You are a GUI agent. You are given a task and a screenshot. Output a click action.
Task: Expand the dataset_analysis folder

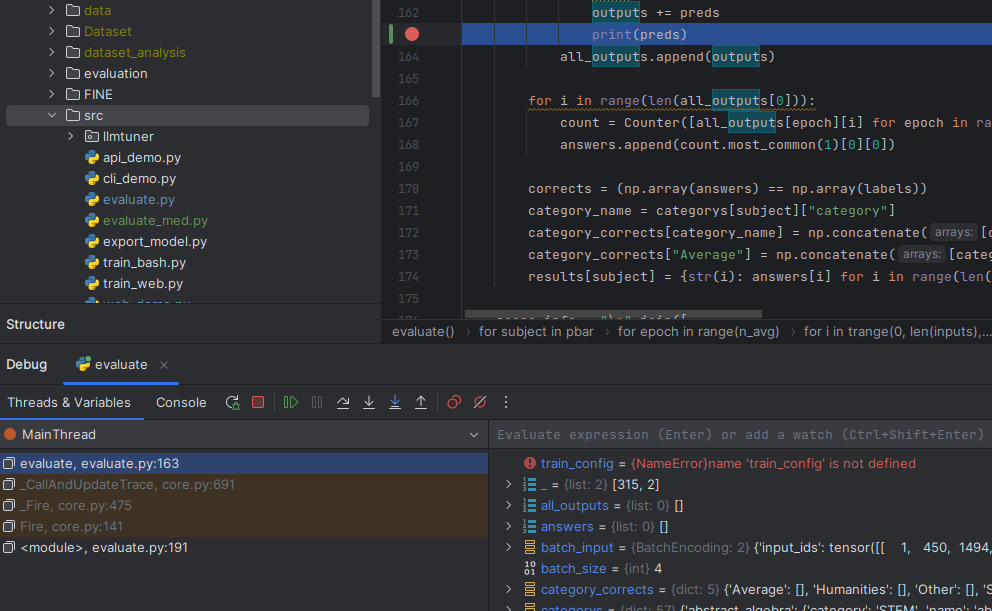pyautogui.click(x=52, y=52)
